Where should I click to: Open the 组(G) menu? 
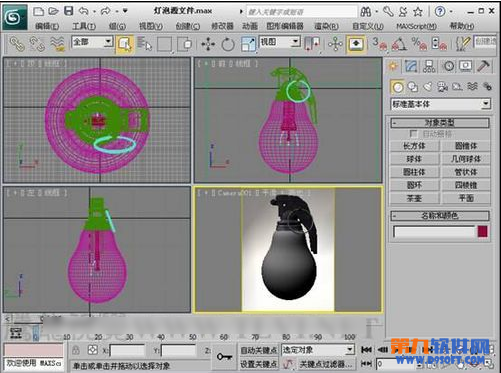[x=117, y=26]
